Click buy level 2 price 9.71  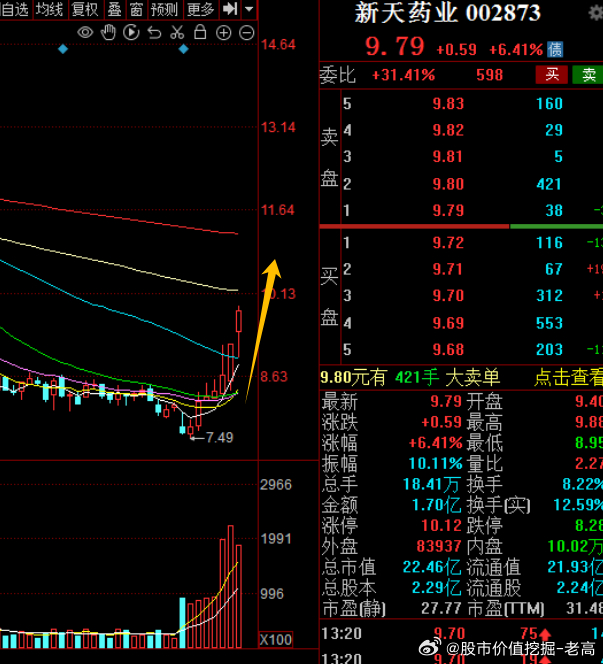(448, 269)
